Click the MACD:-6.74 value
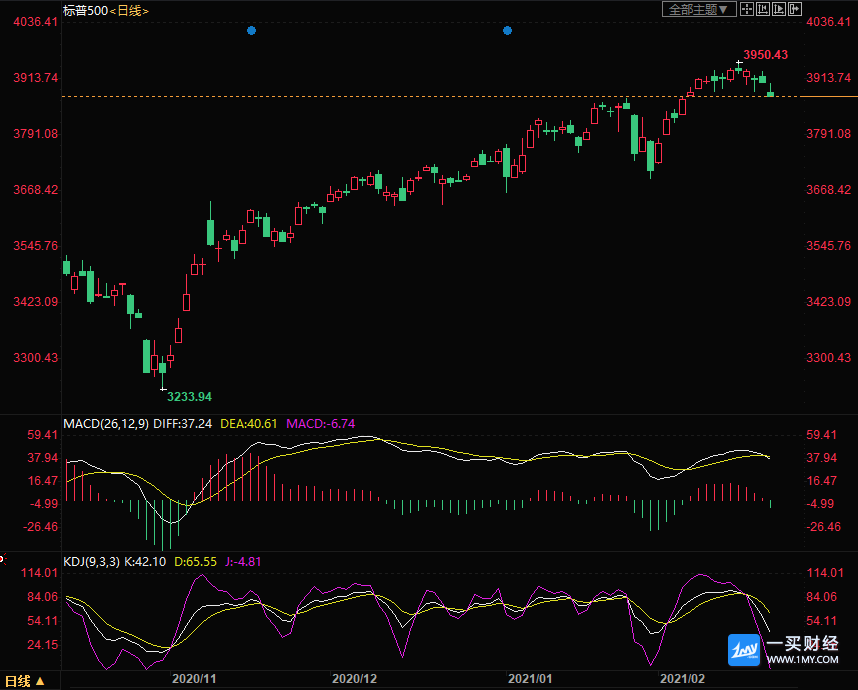The image size is (858, 690). [321, 424]
